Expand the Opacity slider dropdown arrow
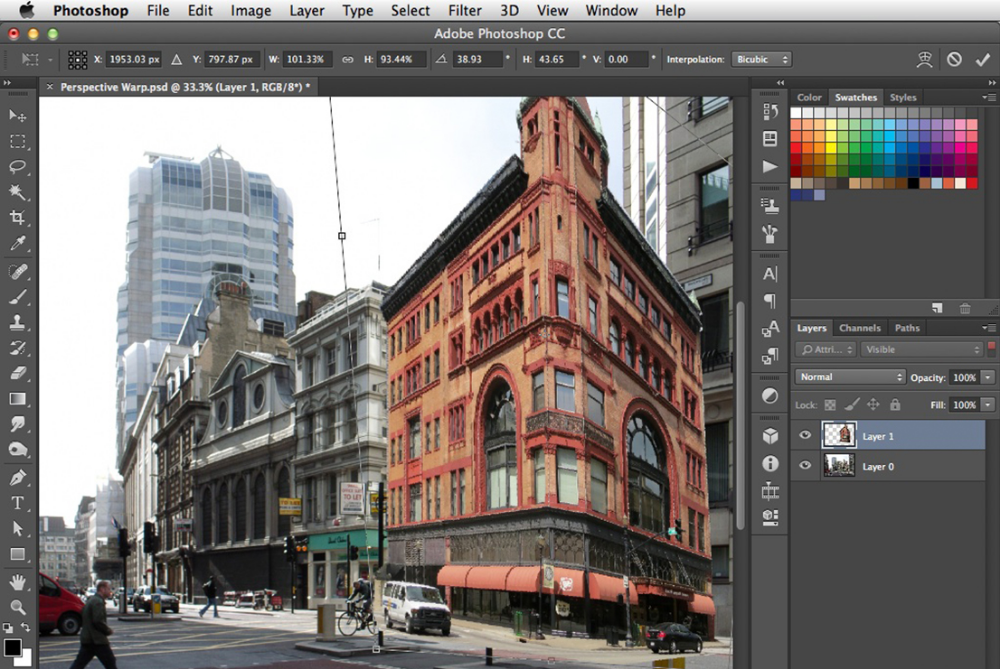Image resolution: width=1000 pixels, height=669 pixels. [987, 377]
